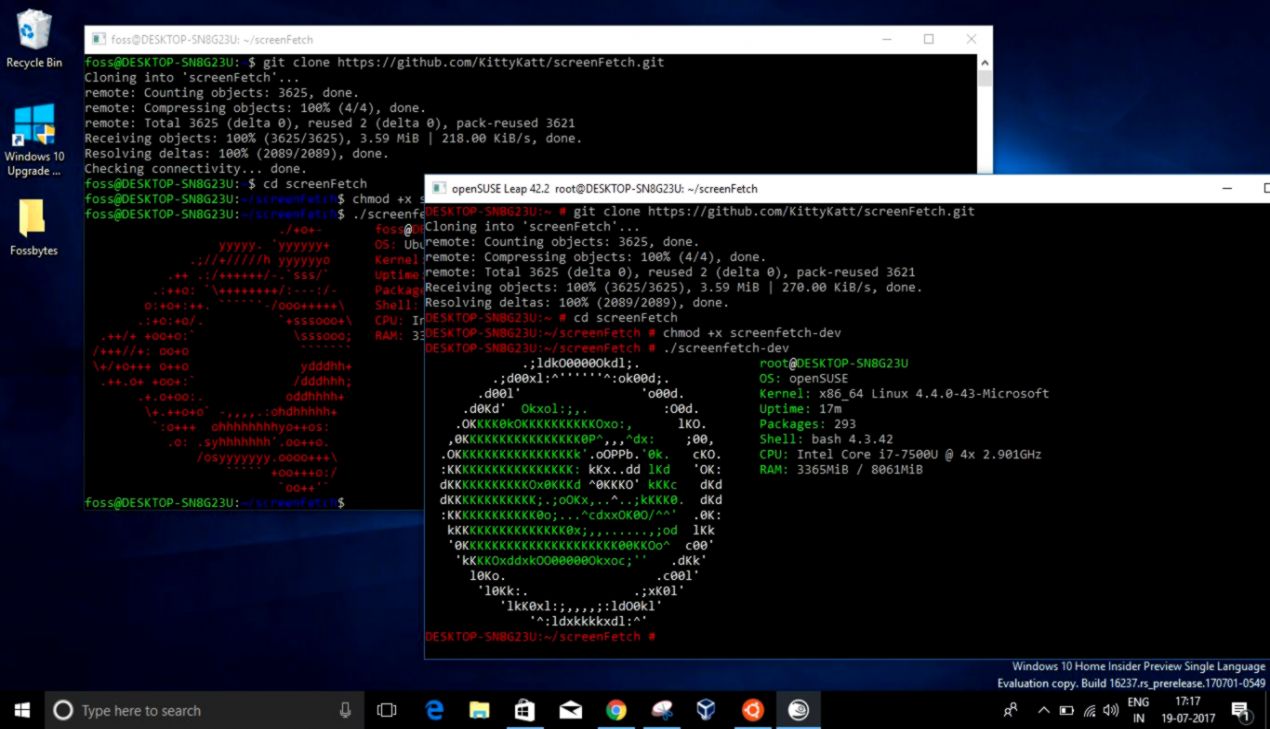This screenshot has height=729, width=1270.
Task: Click 'cd screenFetch' command in Ubuntu terminal
Action: point(314,184)
